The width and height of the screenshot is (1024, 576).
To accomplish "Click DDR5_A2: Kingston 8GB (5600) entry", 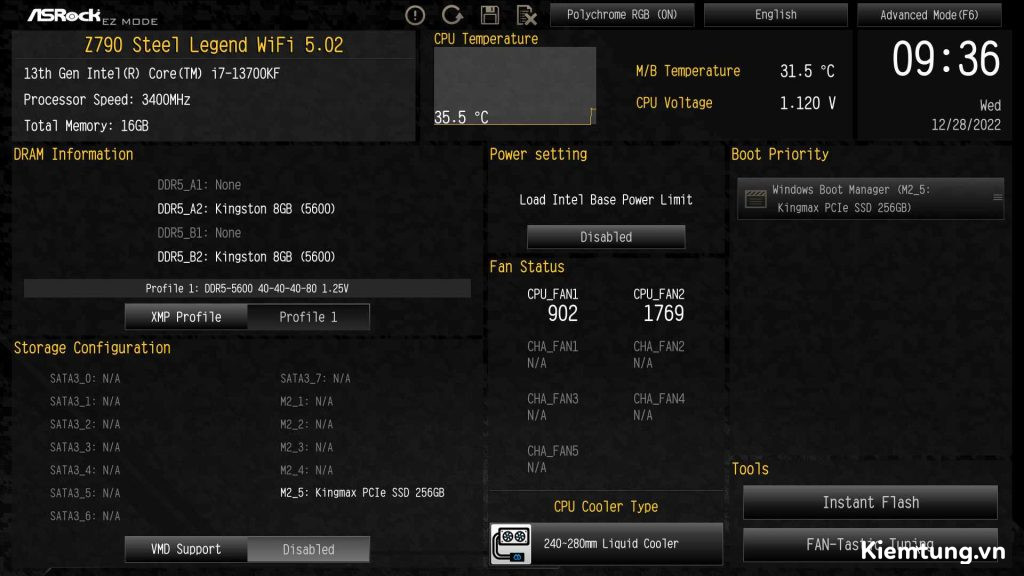I will tap(246, 209).
